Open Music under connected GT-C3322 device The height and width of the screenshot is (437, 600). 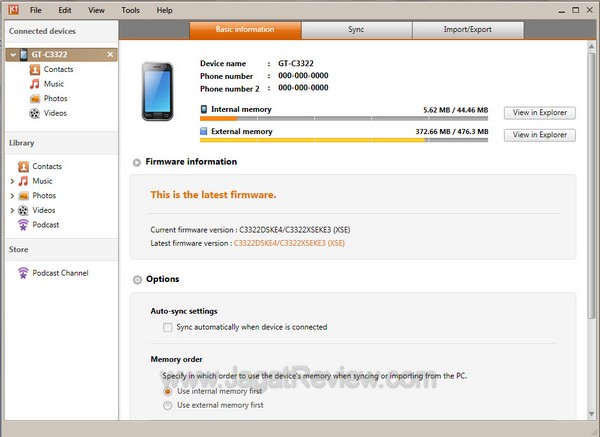53,84
